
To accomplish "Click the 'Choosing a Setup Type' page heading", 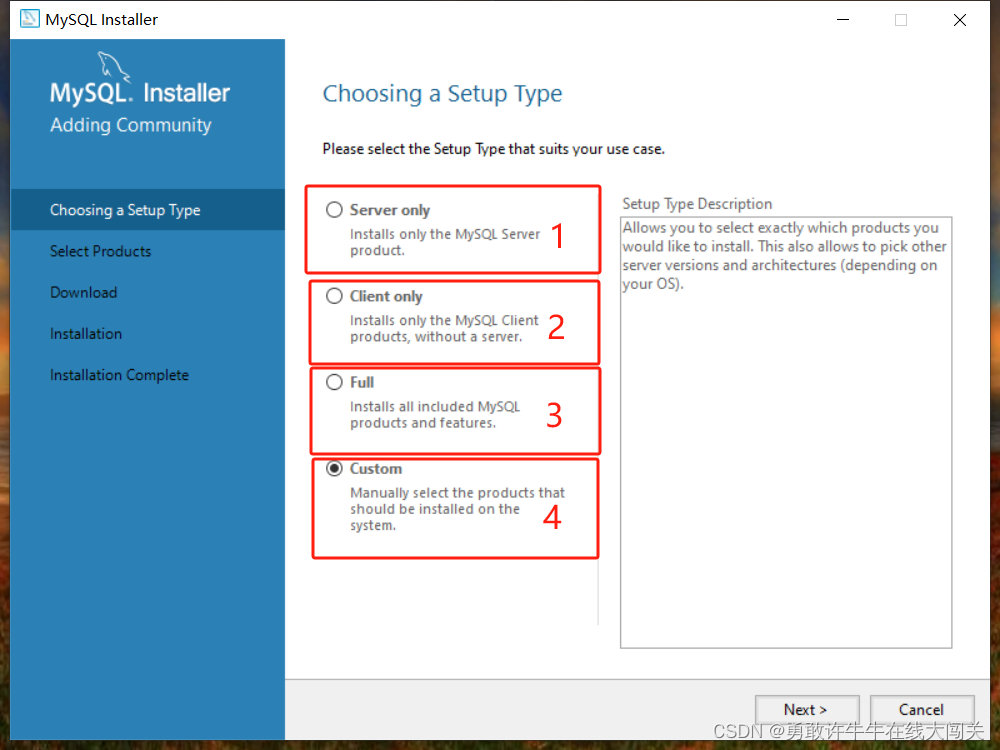I will (x=442, y=94).
